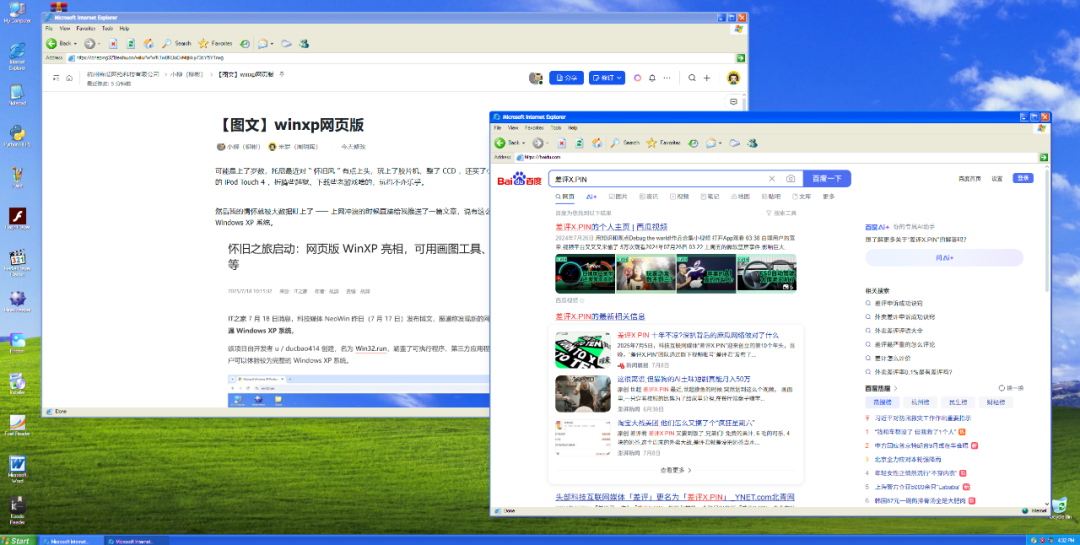Click the Baidu paw logo
This screenshot has height=545, width=1080.
click(x=519, y=179)
